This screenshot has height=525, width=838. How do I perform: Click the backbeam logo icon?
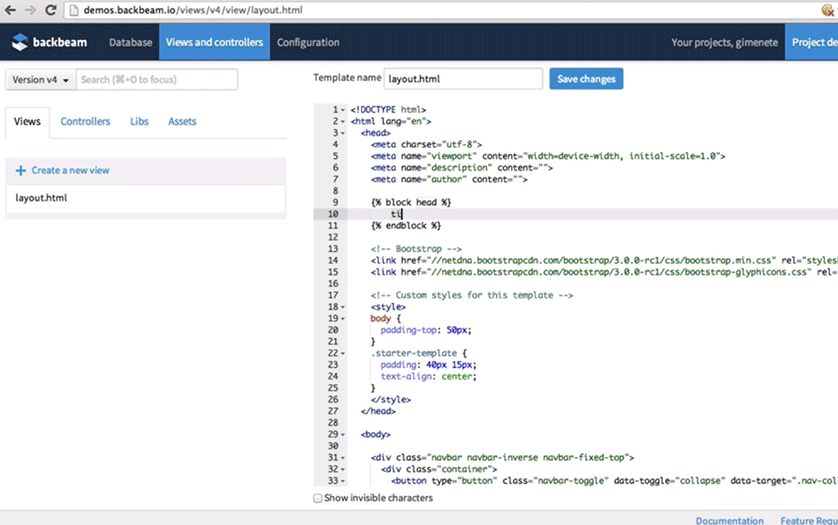point(20,42)
